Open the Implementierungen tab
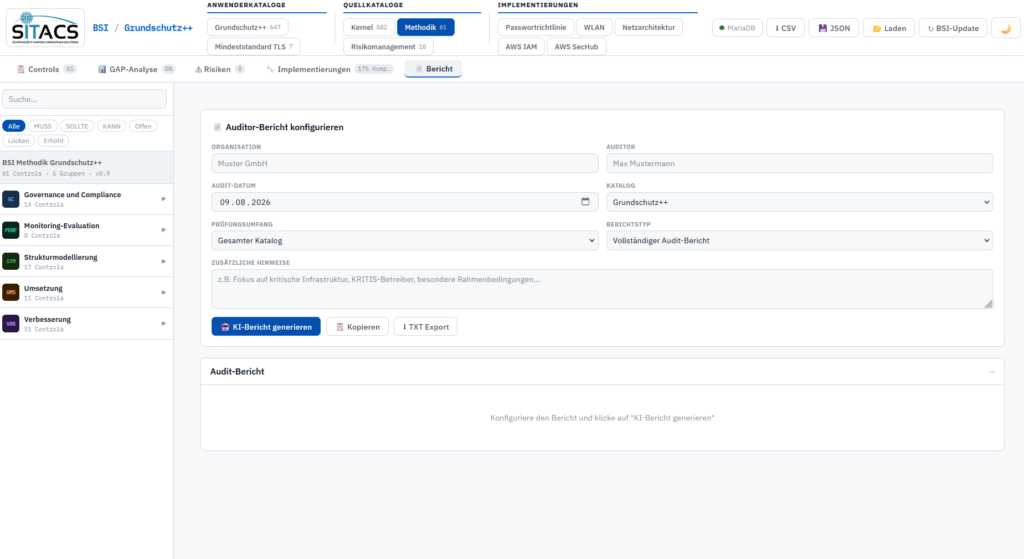1024x559 pixels. pyautogui.click(x=329, y=69)
